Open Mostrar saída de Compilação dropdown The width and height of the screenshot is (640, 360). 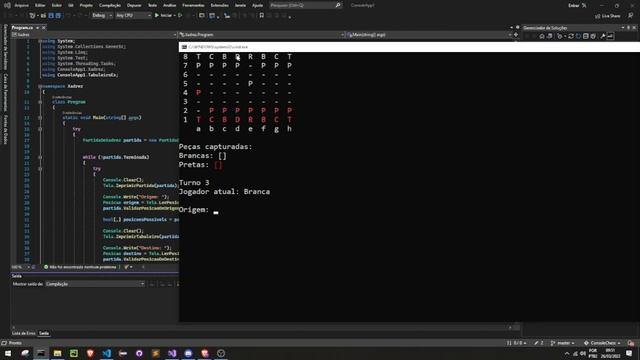(x=95, y=284)
